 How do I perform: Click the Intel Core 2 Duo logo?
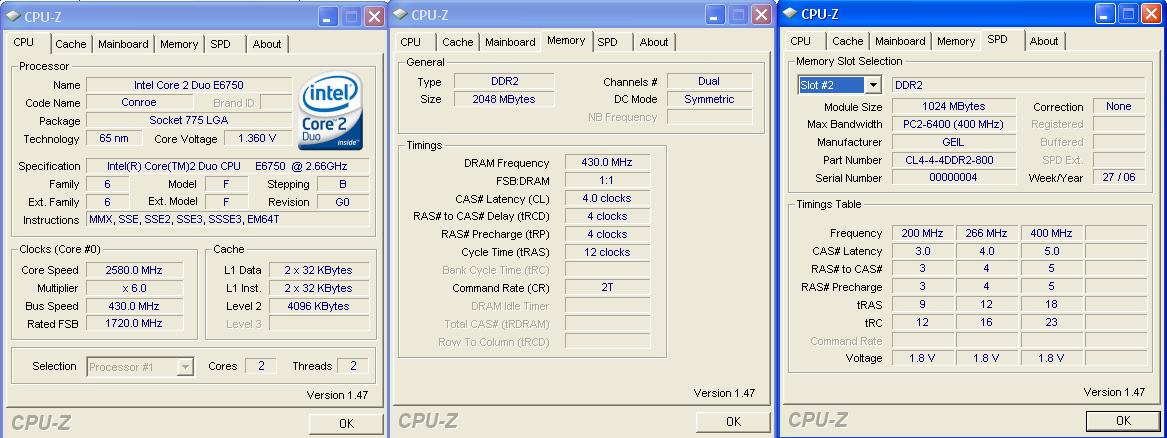(331, 111)
